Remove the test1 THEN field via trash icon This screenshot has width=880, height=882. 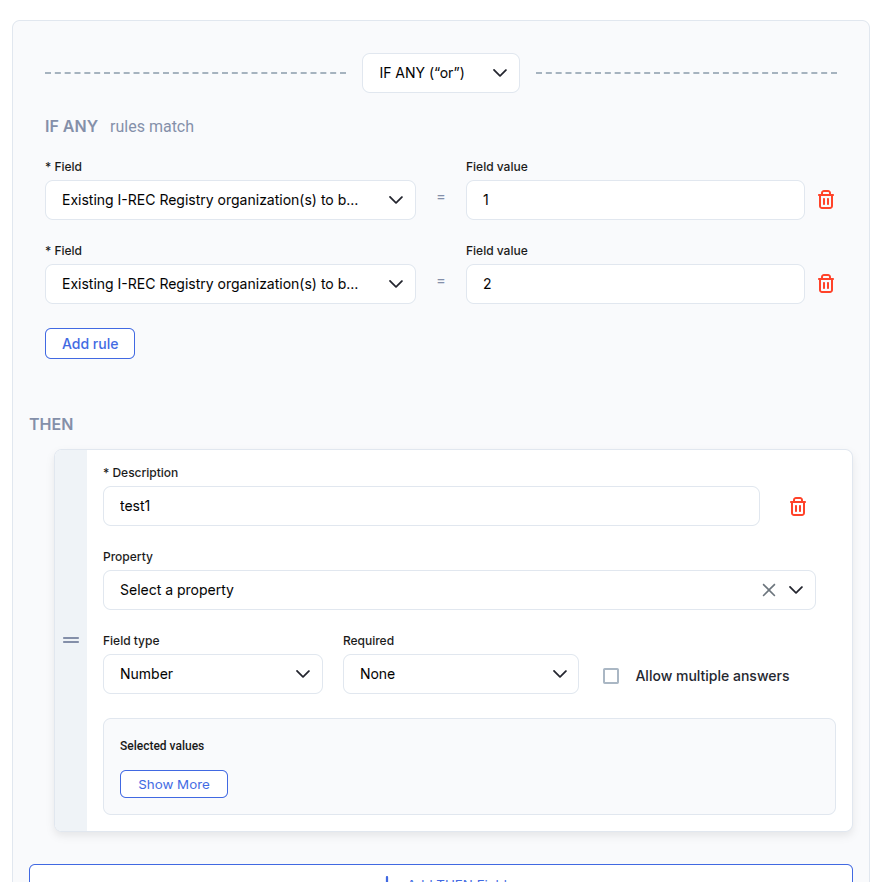798,507
